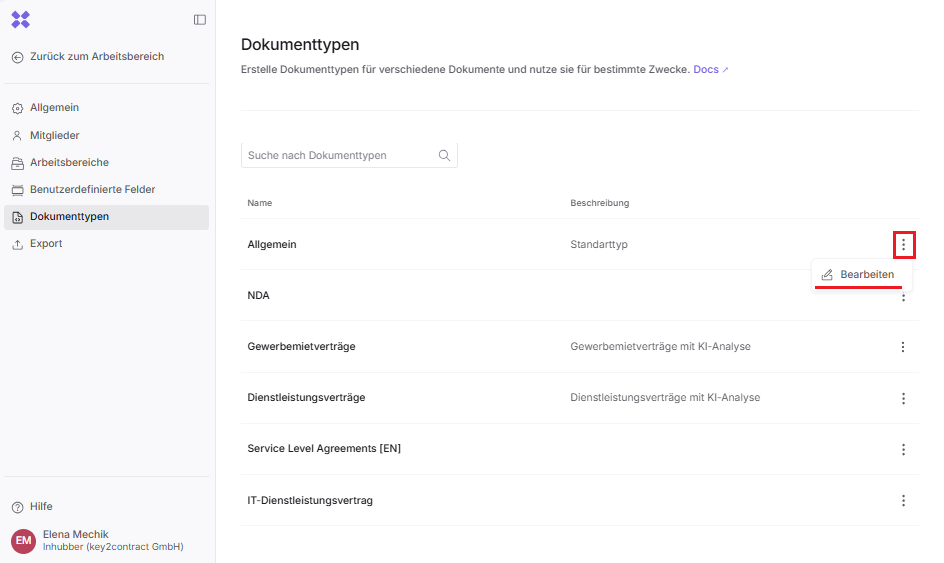Open three-dot menu for Allgemein row
Screen dimensions: 944x563
point(903,244)
